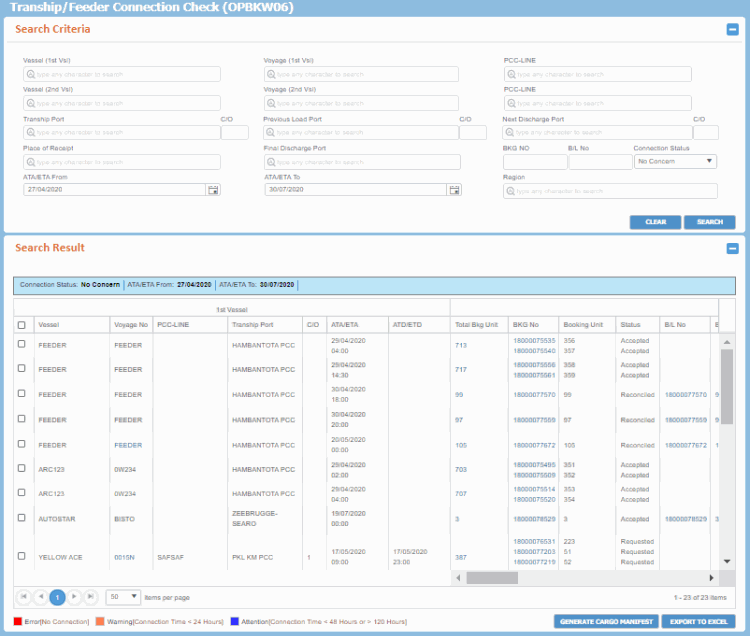
Task: Tick the select-all checkbox in grid header
Action: coord(22,325)
